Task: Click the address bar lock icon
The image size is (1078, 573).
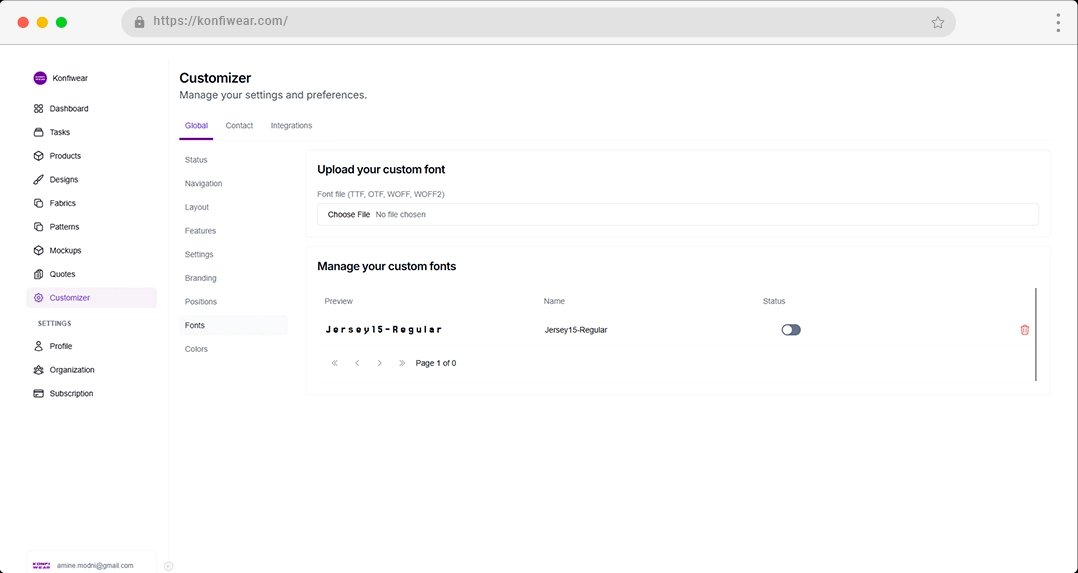Action: coord(140,22)
